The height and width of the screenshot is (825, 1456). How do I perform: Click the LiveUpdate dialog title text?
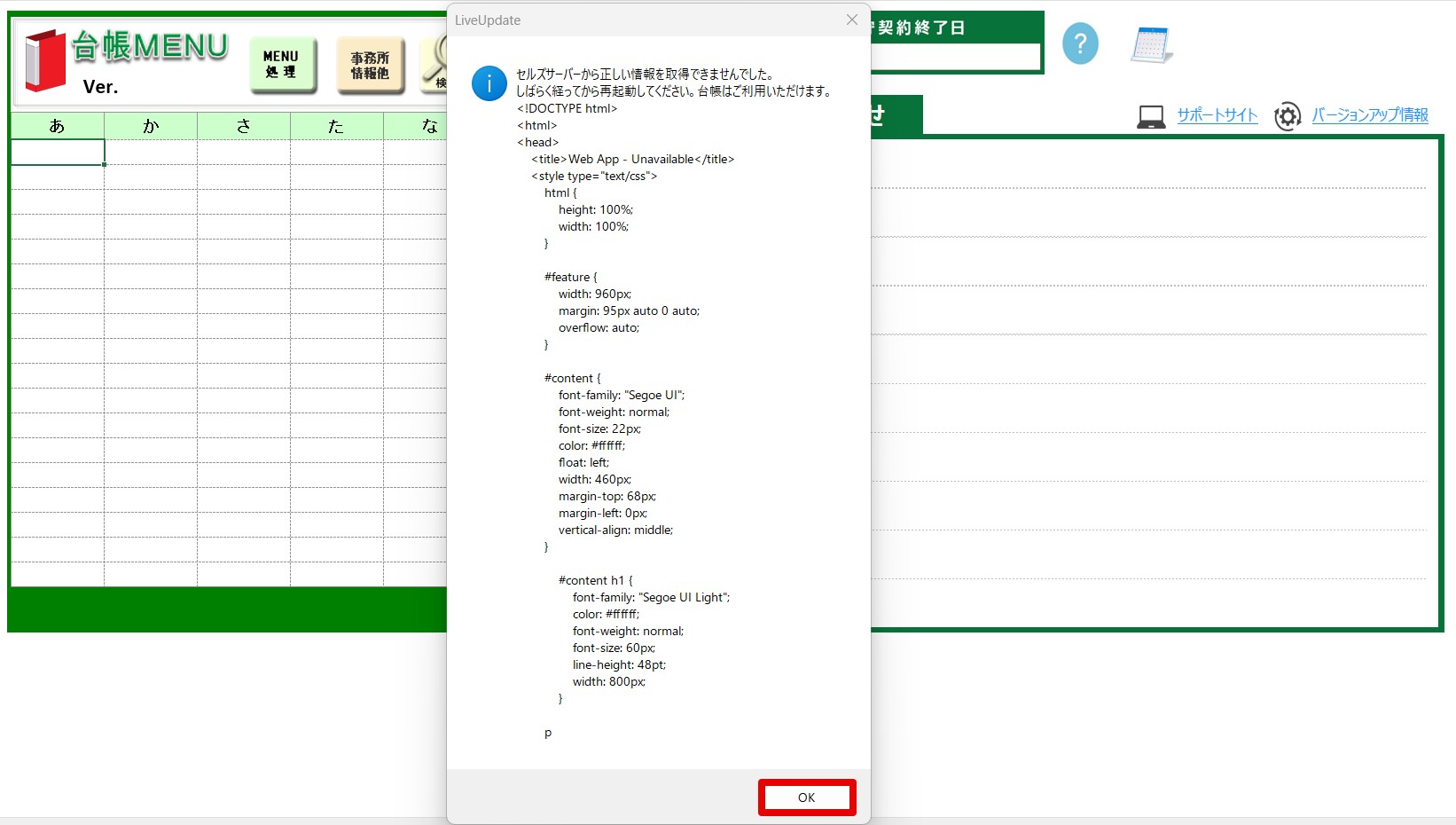pyautogui.click(x=488, y=20)
